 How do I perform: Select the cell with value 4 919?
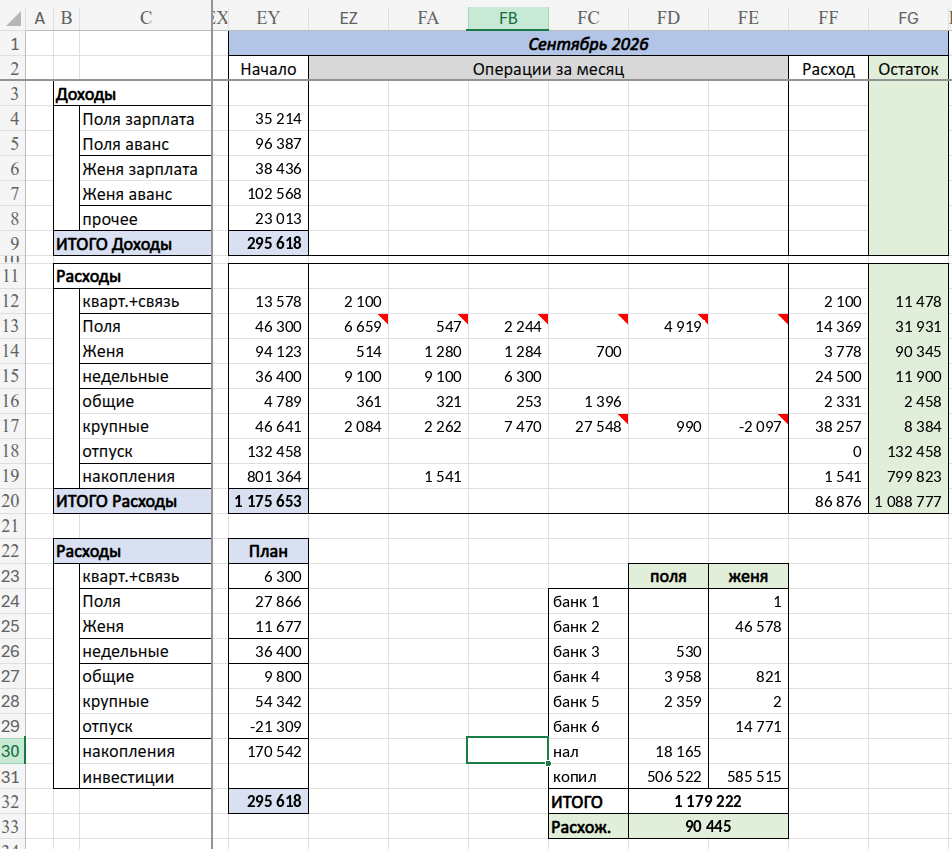click(668, 326)
